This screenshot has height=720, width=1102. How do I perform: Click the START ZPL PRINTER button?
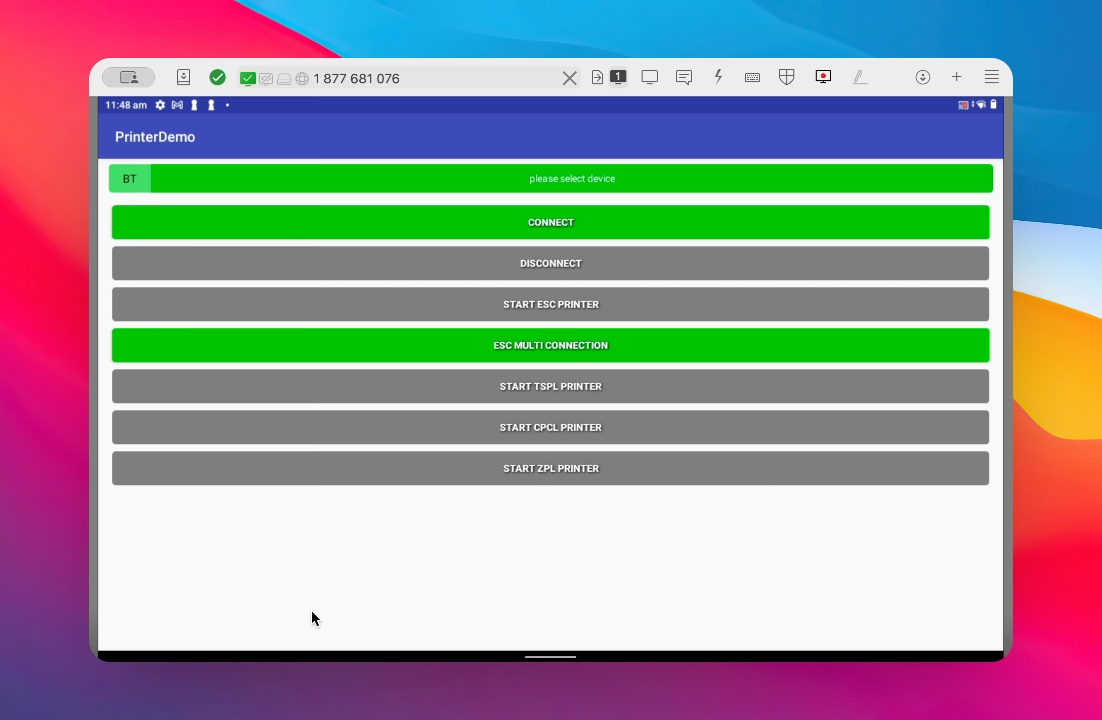(550, 468)
